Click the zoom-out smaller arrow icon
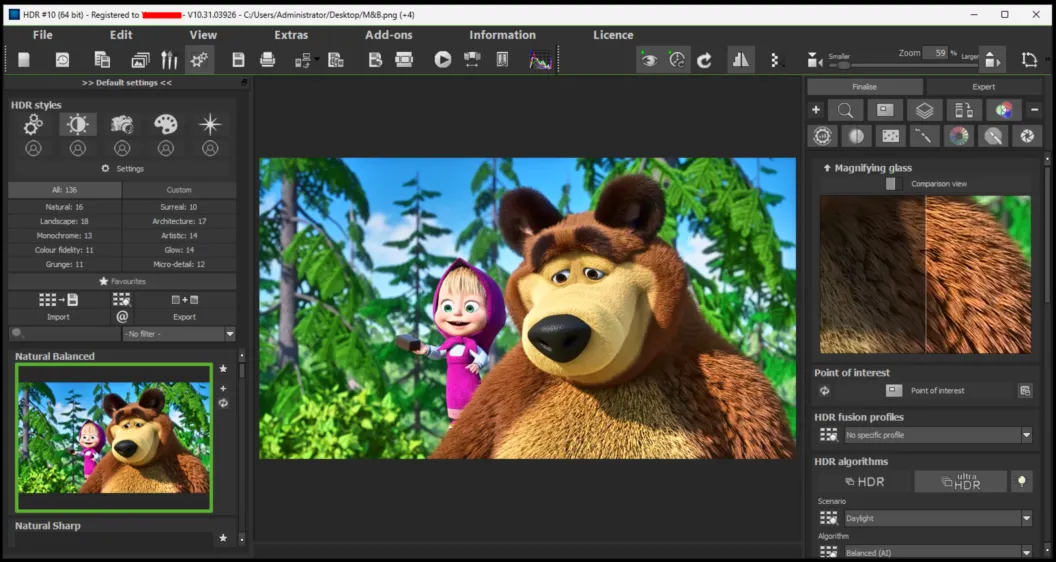The height and width of the screenshot is (562, 1056). pyautogui.click(x=815, y=60)
